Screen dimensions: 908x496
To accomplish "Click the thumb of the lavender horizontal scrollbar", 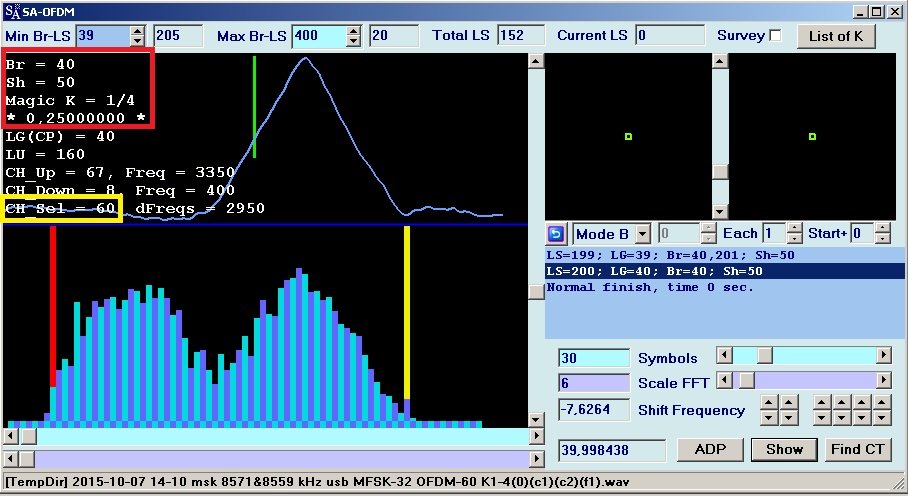I will 27,459.
